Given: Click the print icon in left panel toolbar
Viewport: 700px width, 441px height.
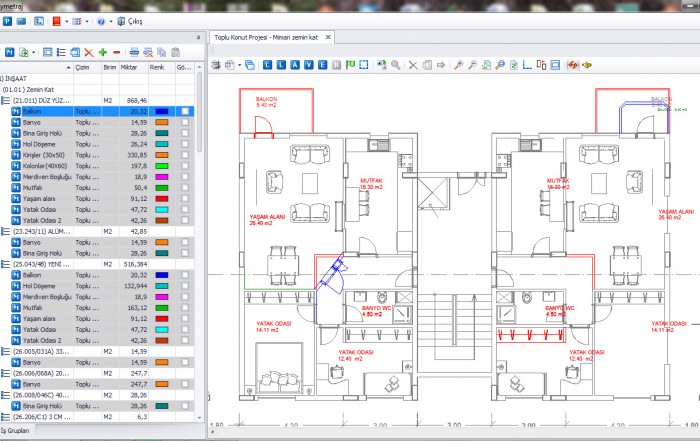Looking at the screenshot, I should (134, 51).
